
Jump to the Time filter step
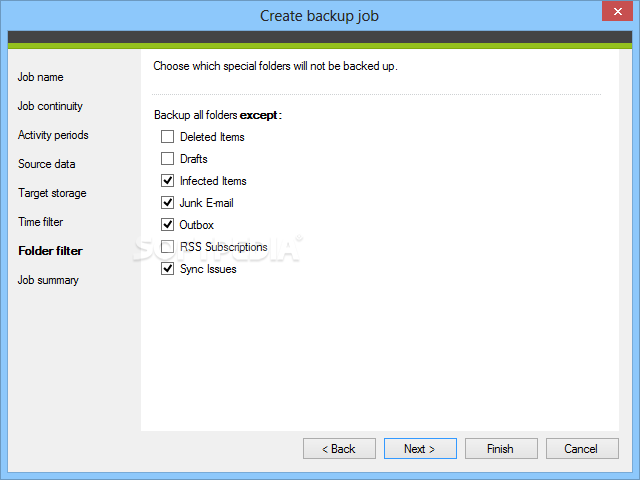point(40,222)
